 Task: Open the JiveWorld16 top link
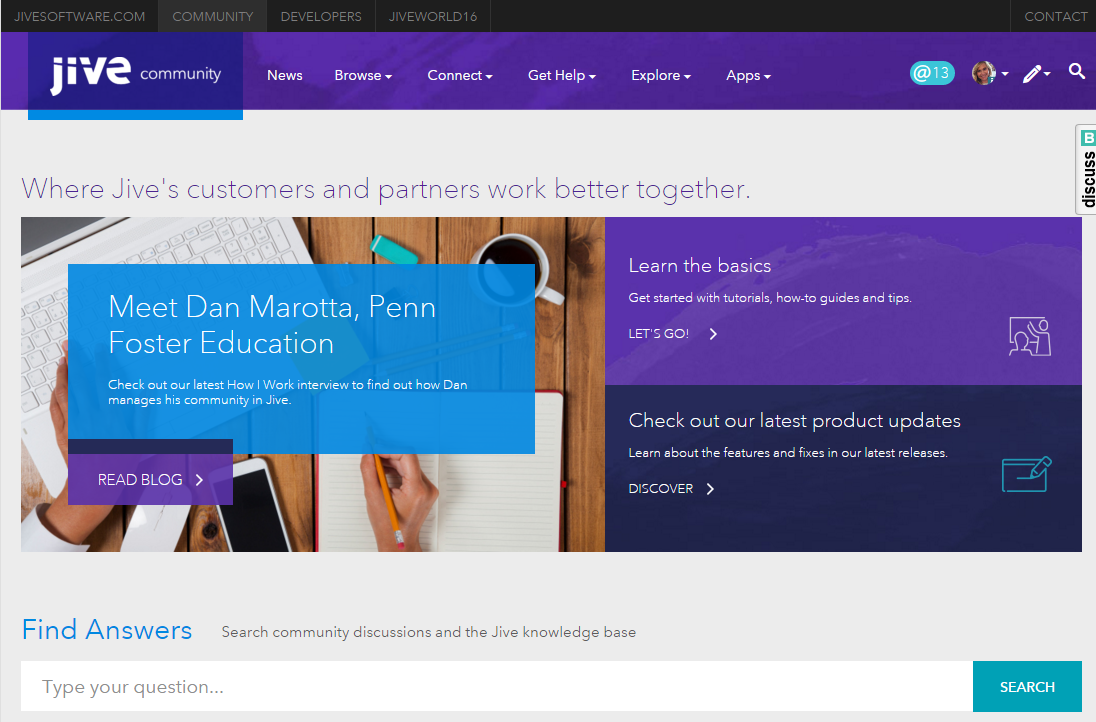tap(433, 16)
